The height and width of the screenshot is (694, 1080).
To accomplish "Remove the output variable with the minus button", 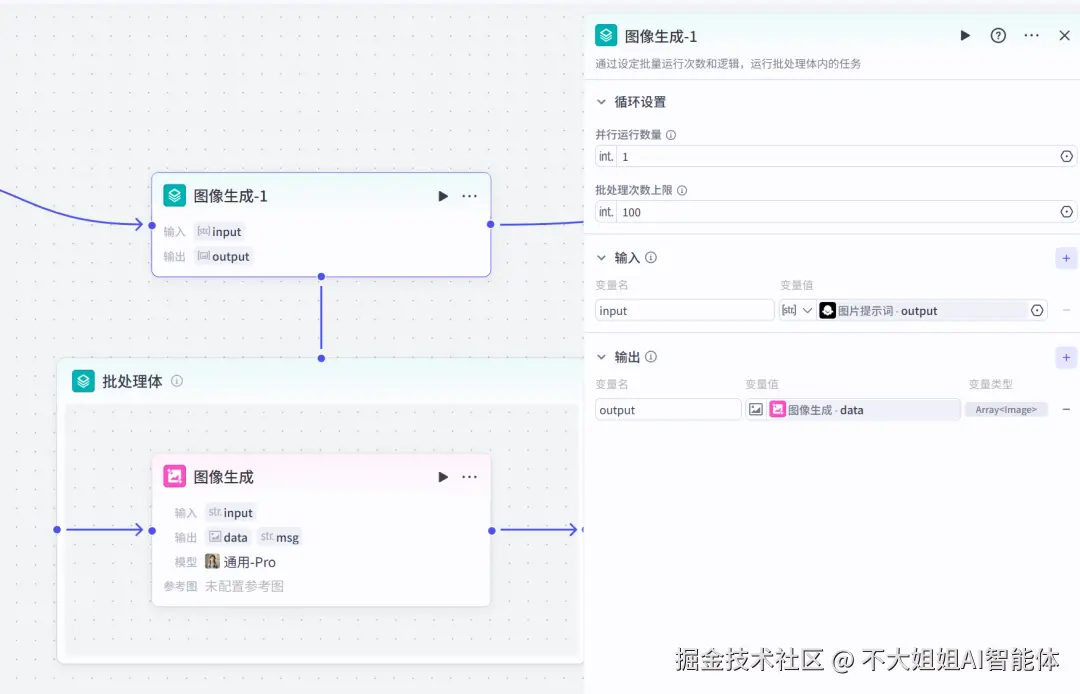I will point(1065,409).
